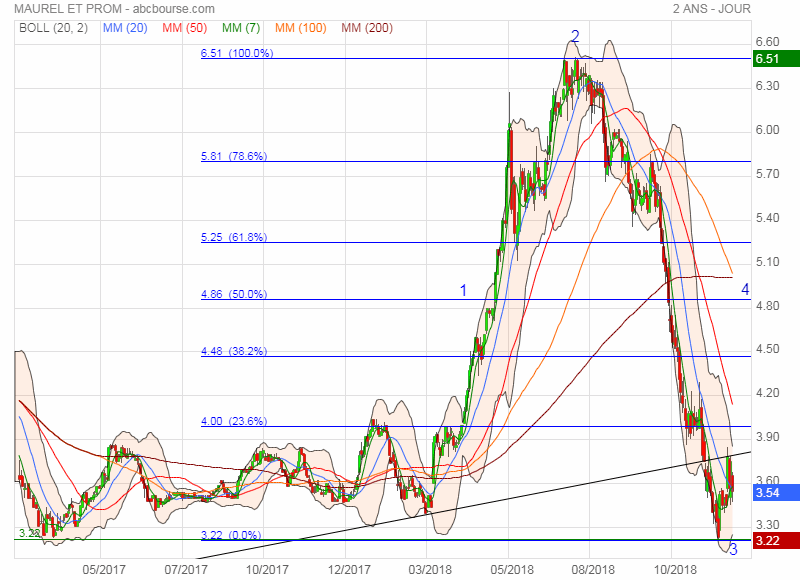The width and height of the screenshot is (800, 580).
Task: Select the MM (20) legend entry
Action: click(125, 28)
